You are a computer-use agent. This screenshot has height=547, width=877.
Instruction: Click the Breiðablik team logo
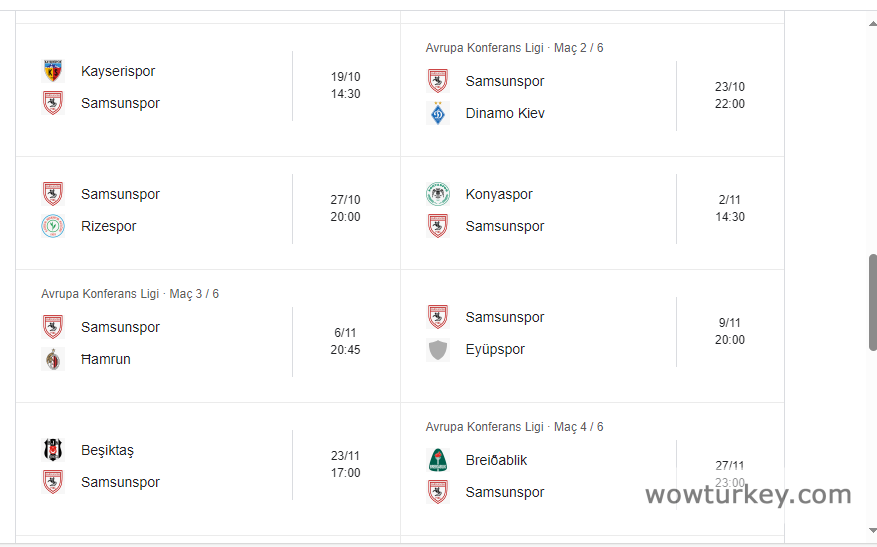pos(437,460)
